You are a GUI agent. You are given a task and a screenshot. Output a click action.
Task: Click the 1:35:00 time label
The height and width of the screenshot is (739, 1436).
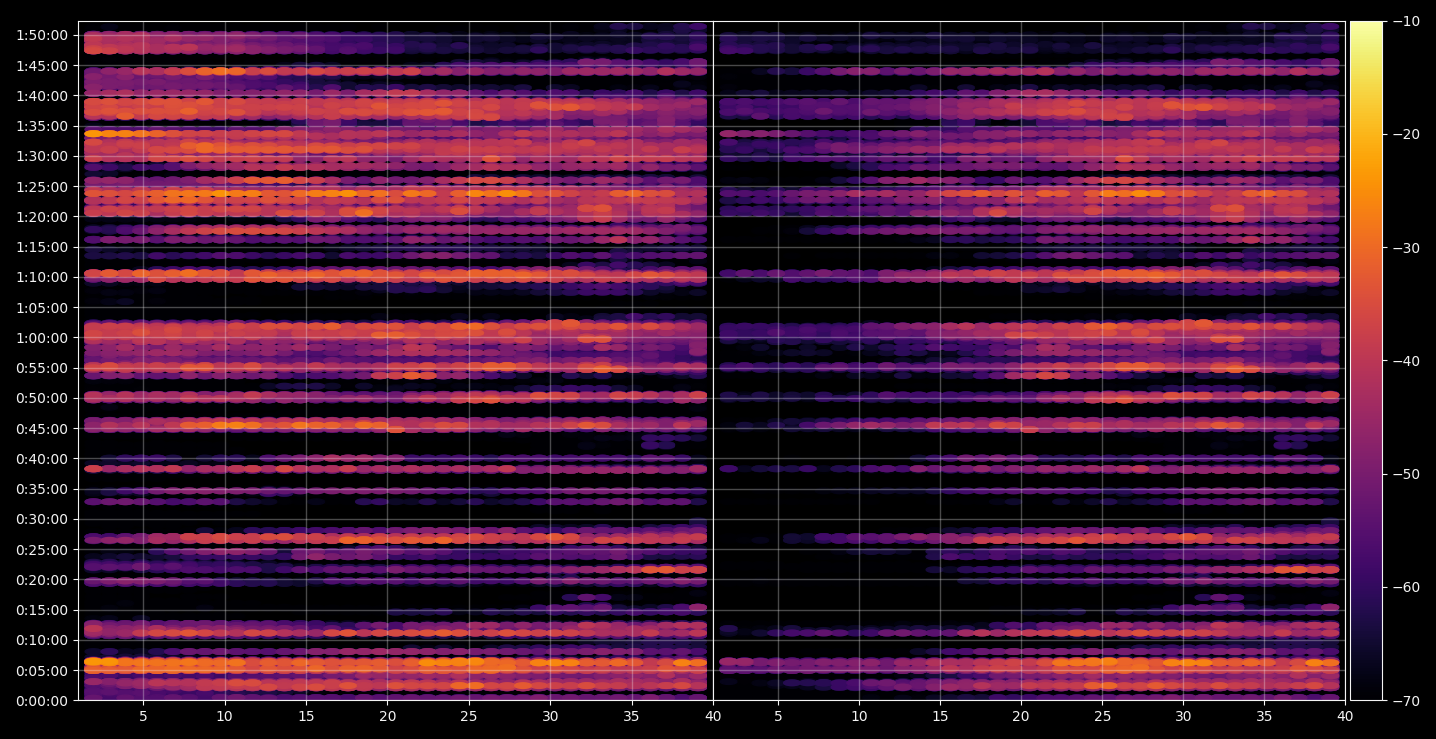[x=42, y=126]
